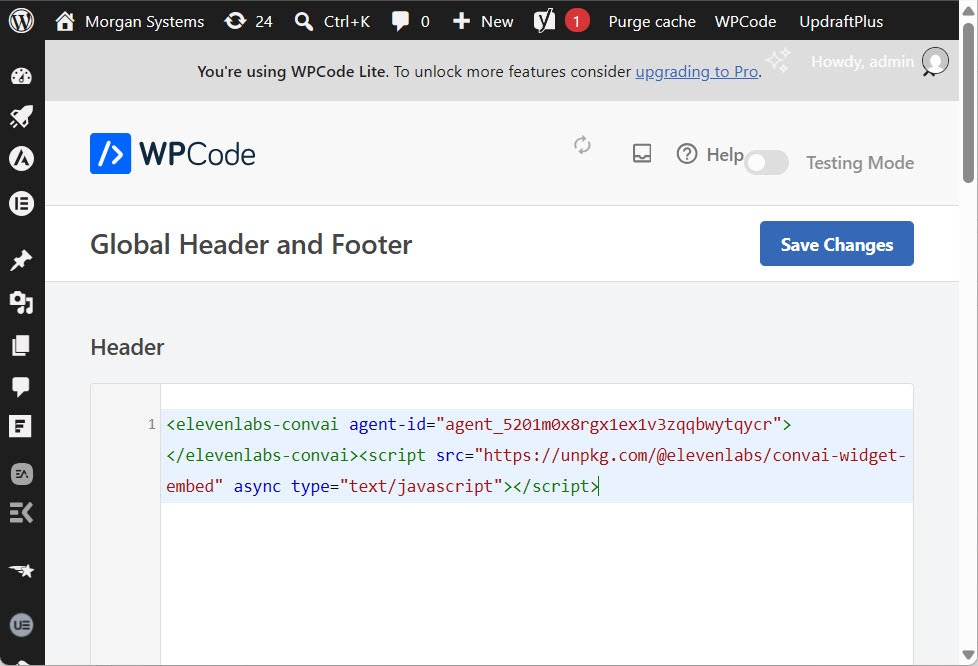Open the 24 pending updates
978x666 pixels.
(x=248, y=21)
